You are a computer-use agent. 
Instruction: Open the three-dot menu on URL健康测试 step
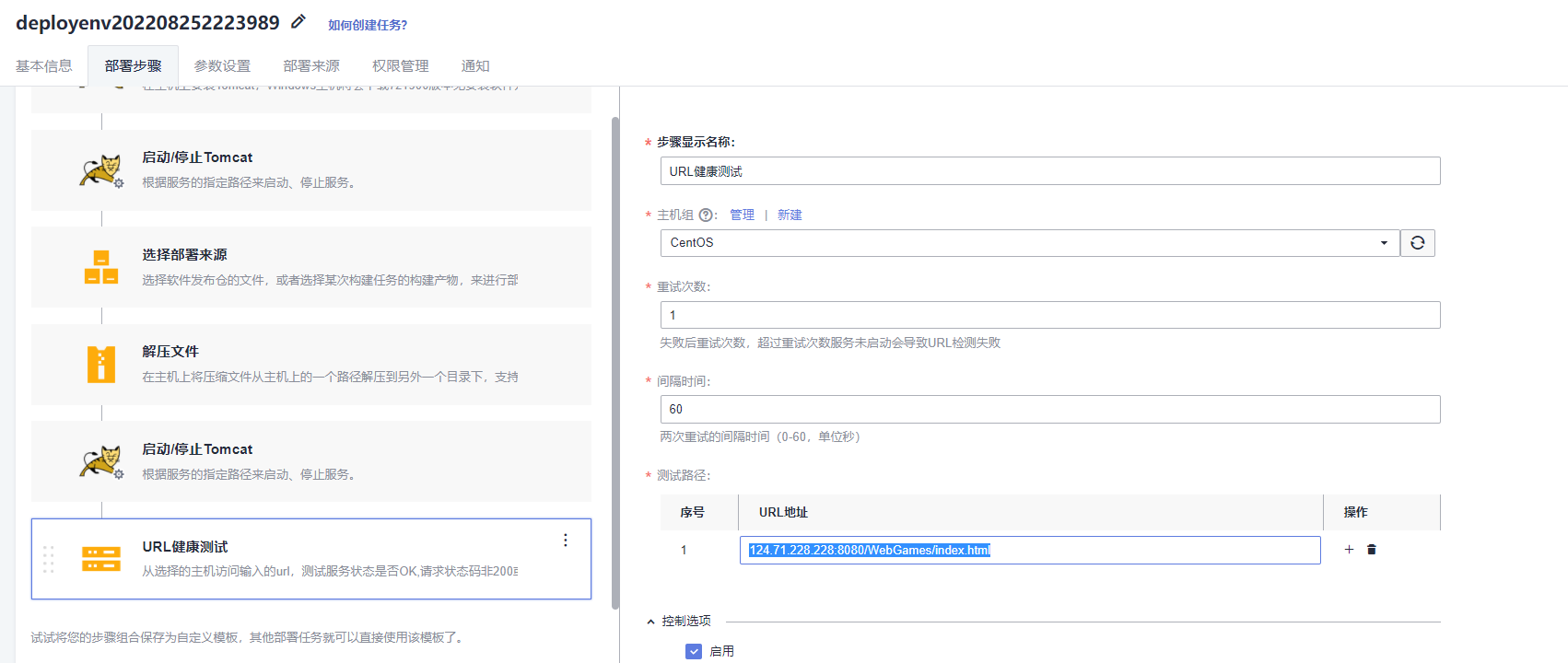[566, 541]
